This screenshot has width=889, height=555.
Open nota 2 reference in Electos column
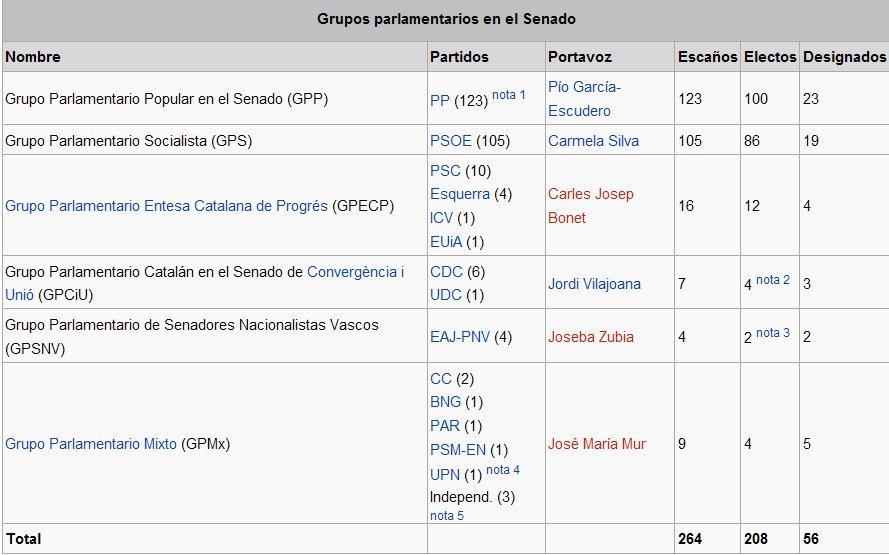click(x=773, y=279)
